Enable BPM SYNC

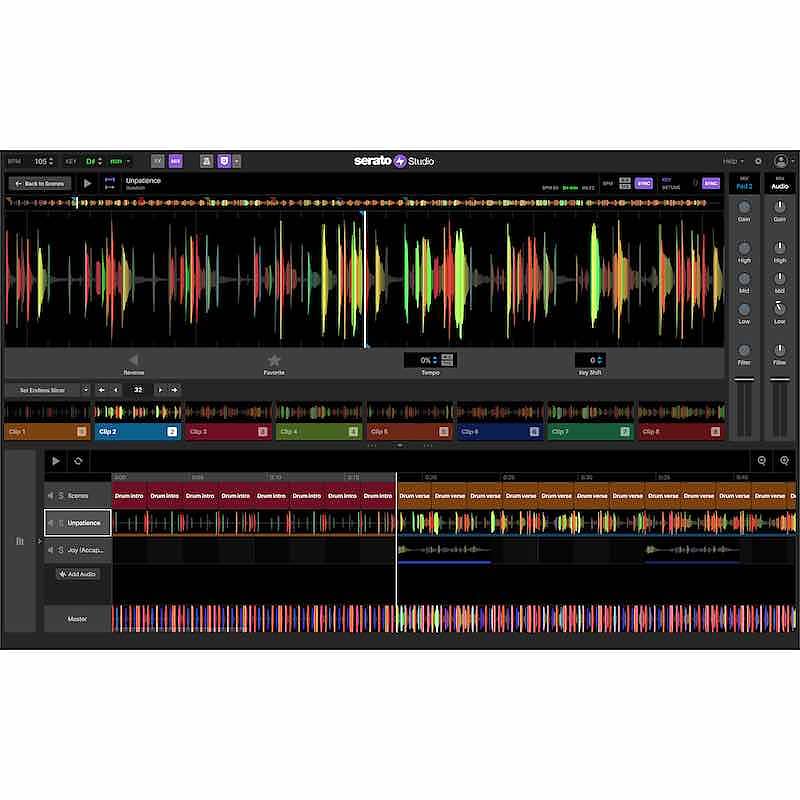click(x=643, y=183)
